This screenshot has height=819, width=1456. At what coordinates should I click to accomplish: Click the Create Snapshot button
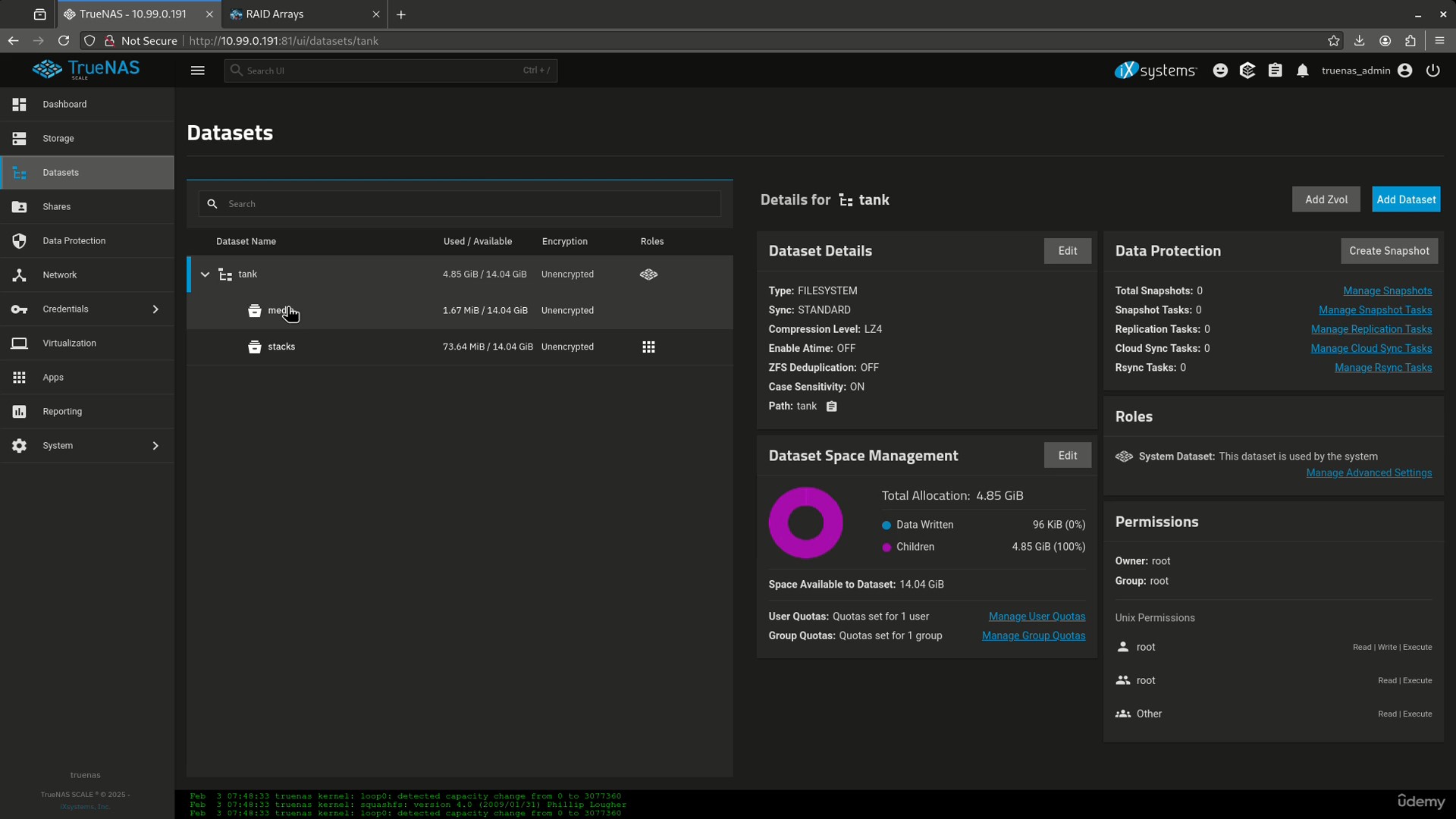pyautogui.click(x=1389, y=251)
